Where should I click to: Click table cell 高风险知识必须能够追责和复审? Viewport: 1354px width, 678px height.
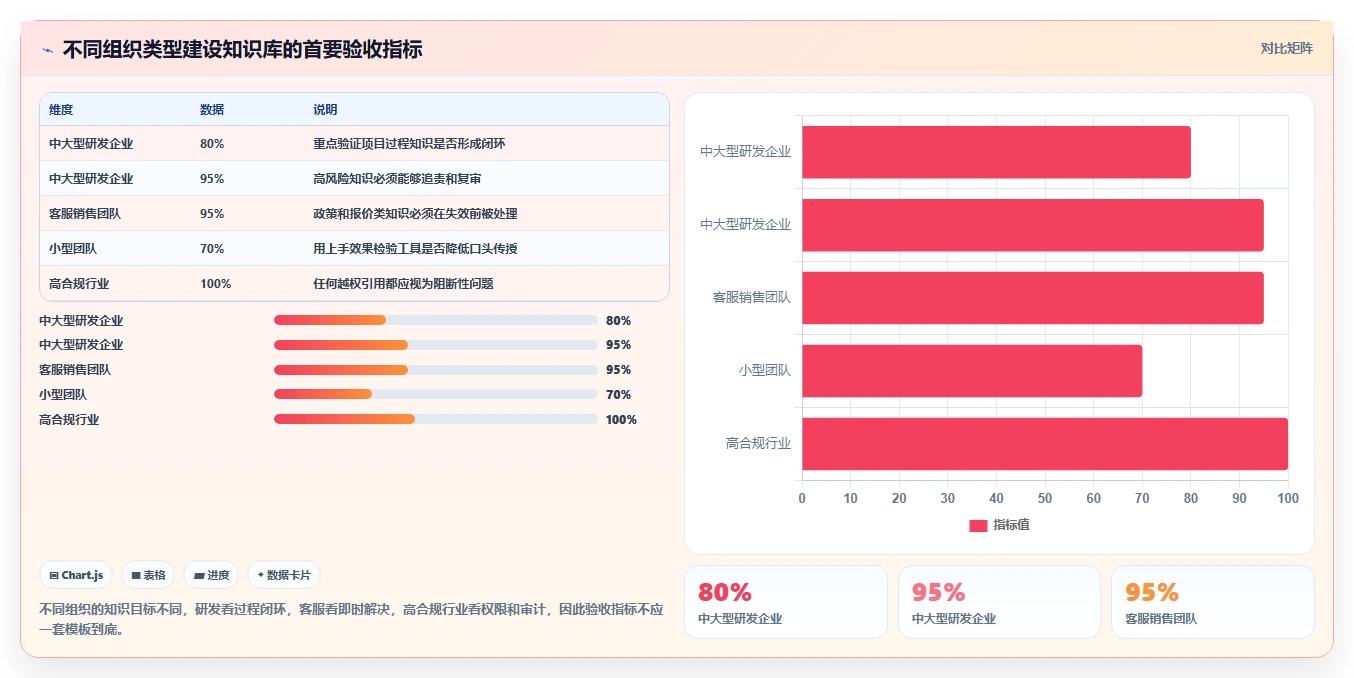click(x=397, y=179)
